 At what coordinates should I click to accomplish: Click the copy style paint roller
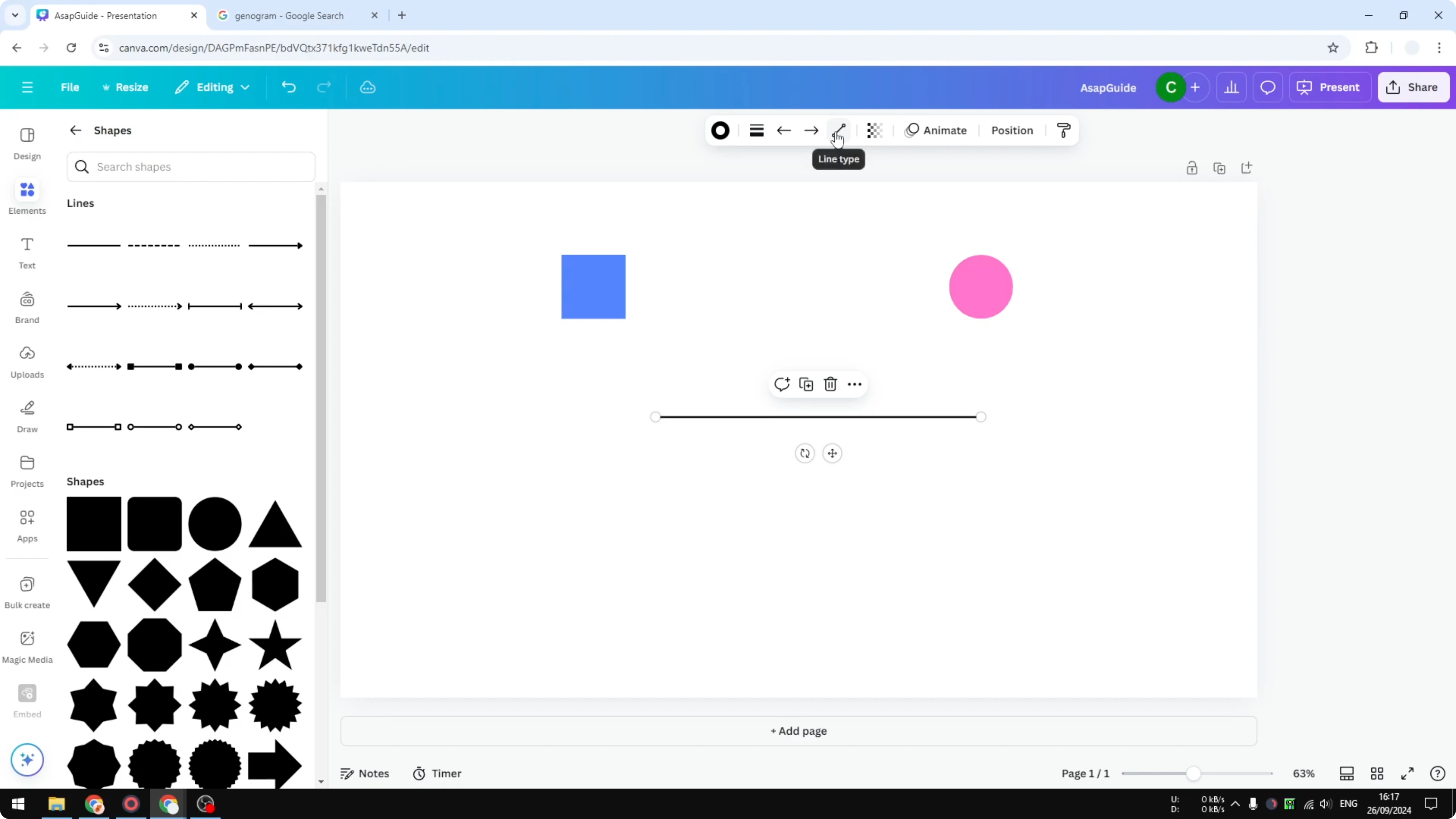click(1063, 131)
